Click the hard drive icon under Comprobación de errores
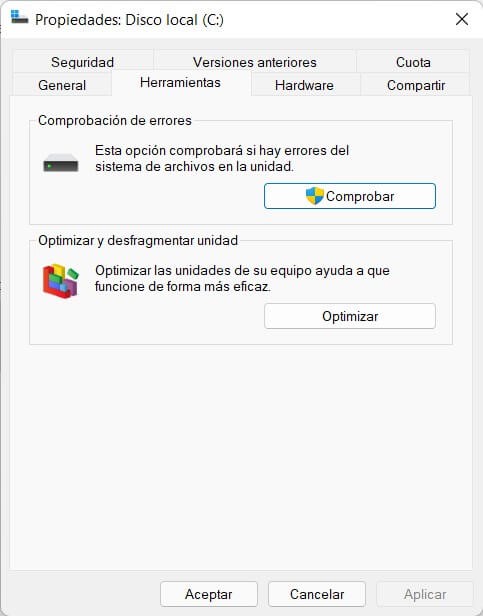 (x=61, y=163)
